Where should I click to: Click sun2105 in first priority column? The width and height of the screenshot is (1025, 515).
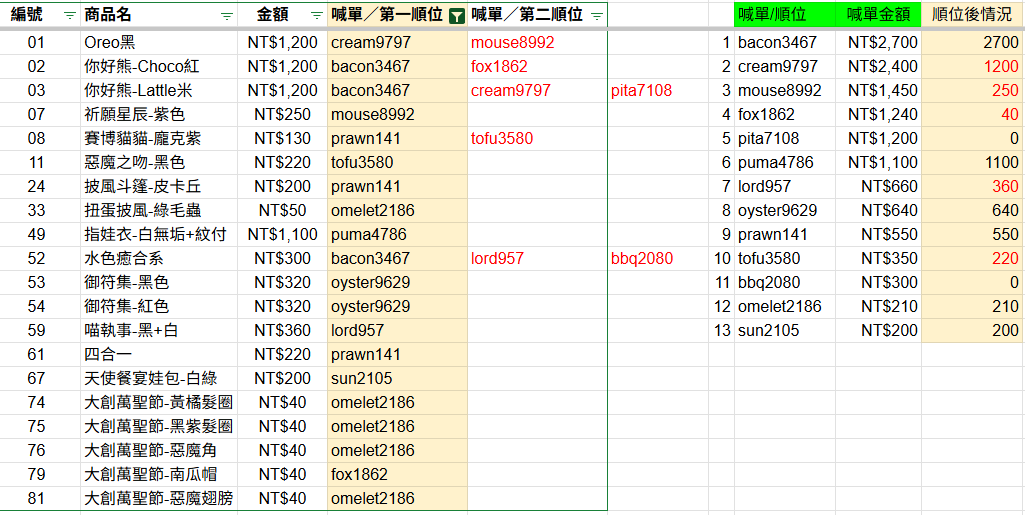[362, 379]
